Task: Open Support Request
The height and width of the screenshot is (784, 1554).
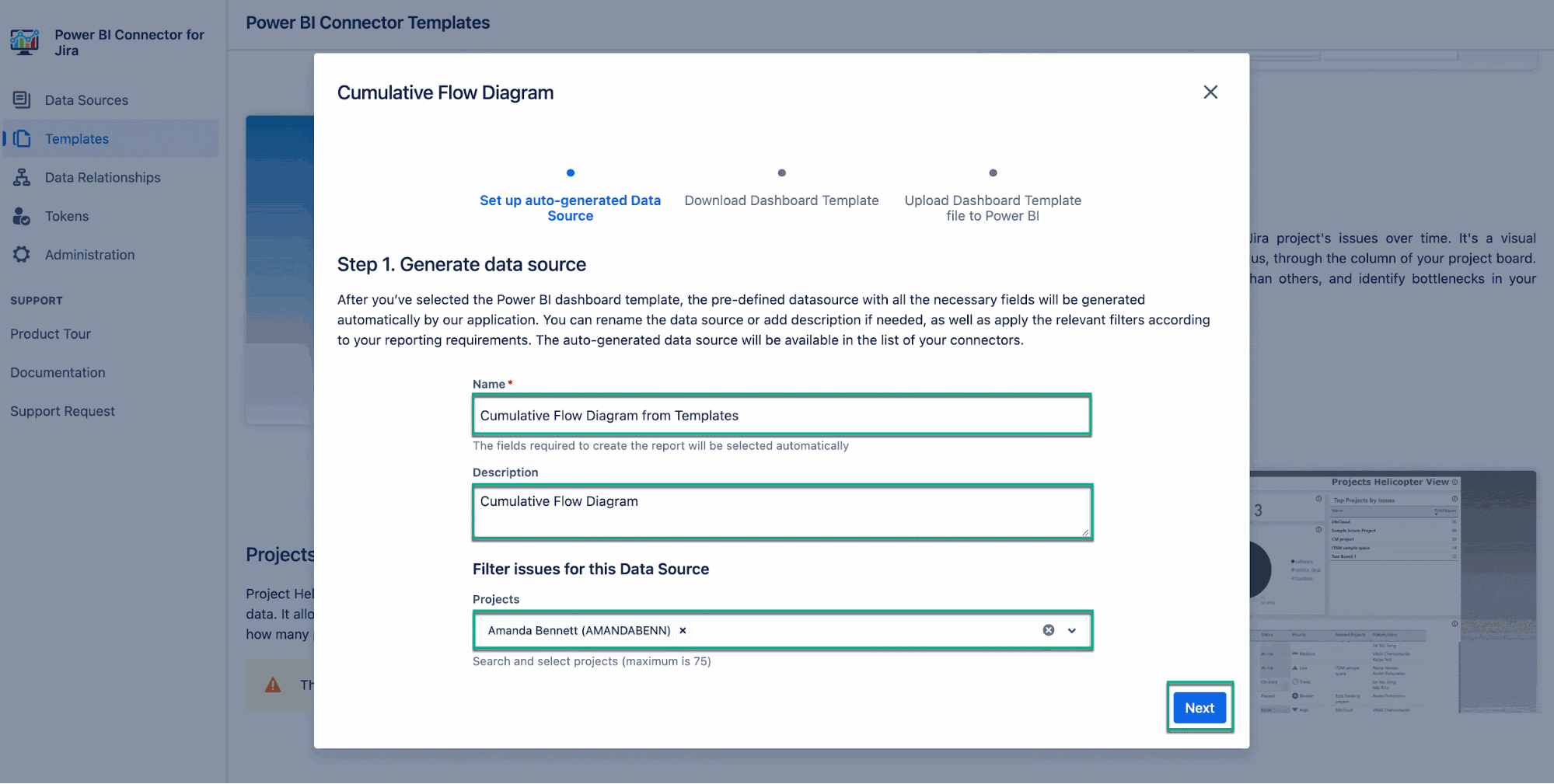Action: tap(62, 410)
